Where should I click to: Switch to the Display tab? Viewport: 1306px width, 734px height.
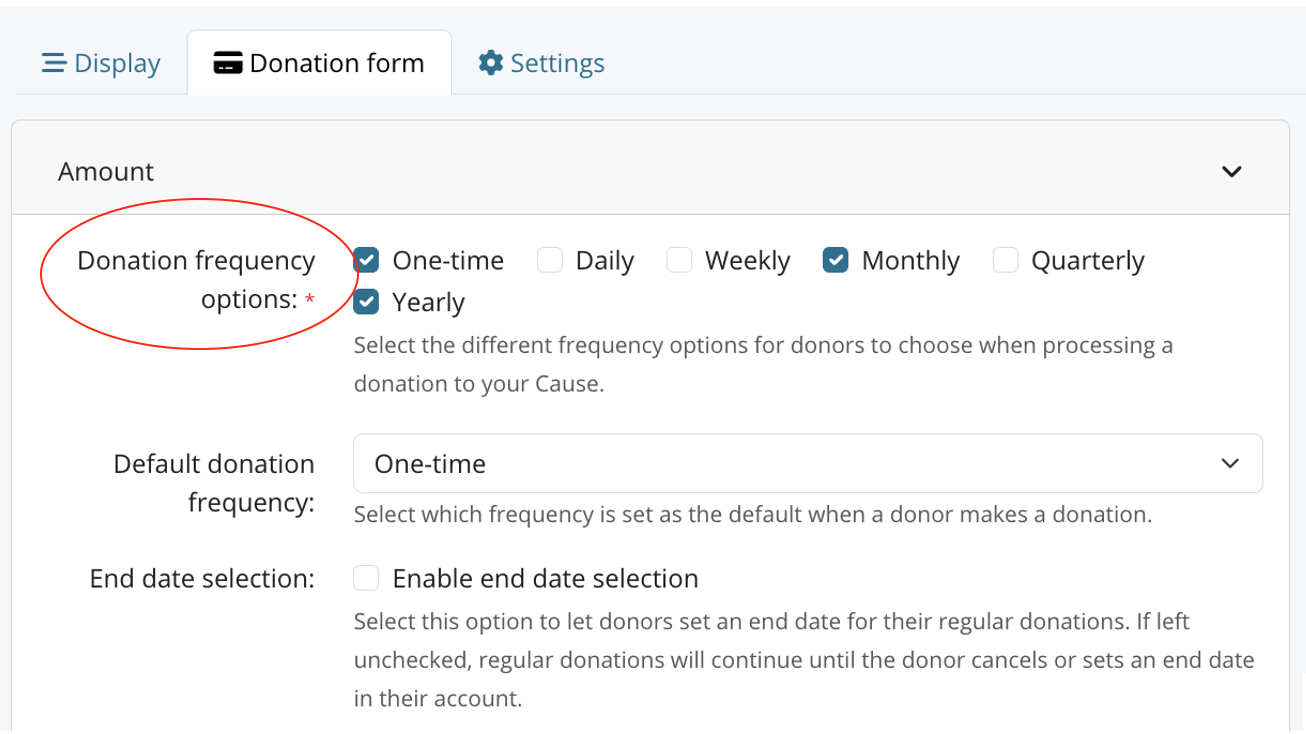point(100,63)
